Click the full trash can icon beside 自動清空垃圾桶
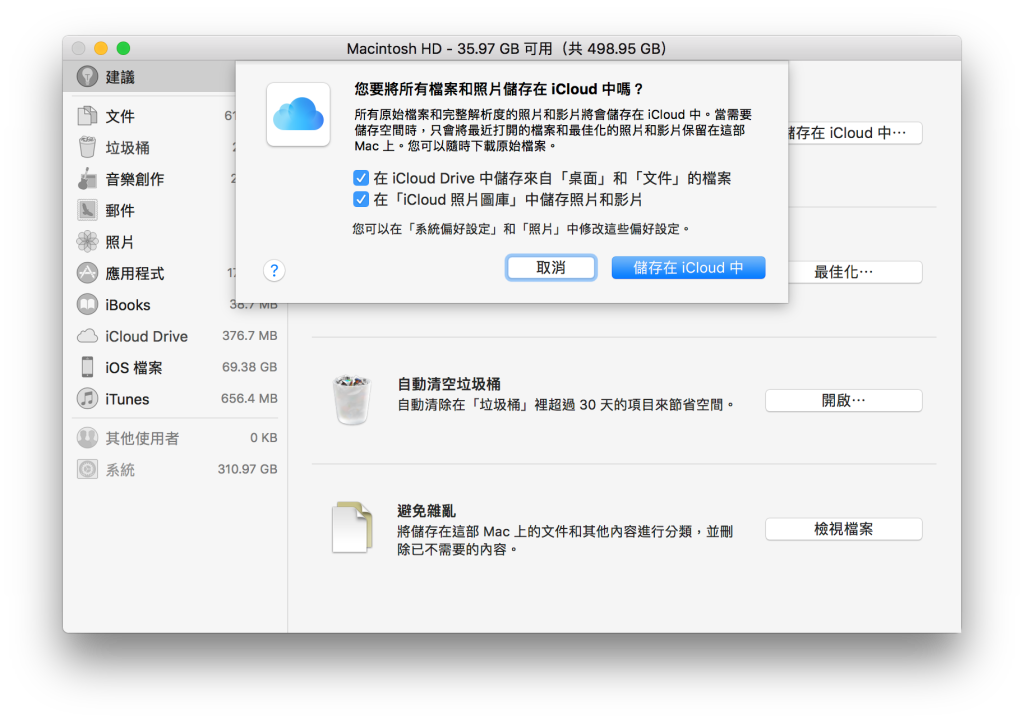 (x=352, y=400)
